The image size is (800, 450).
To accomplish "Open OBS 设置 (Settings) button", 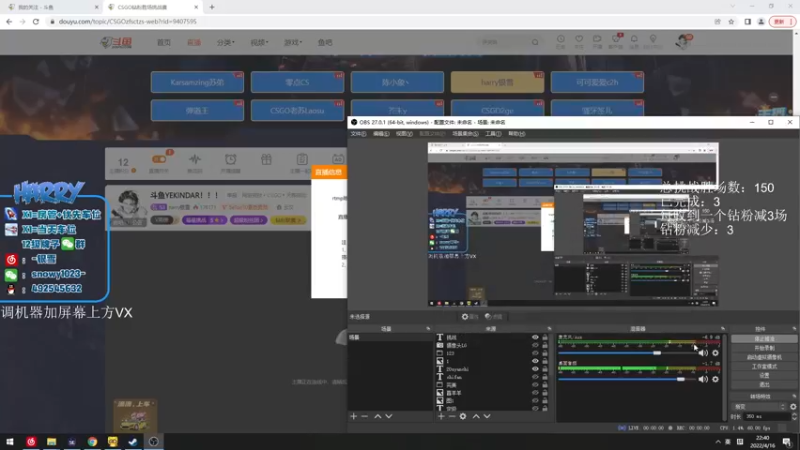I will click(x=764, y=376).
